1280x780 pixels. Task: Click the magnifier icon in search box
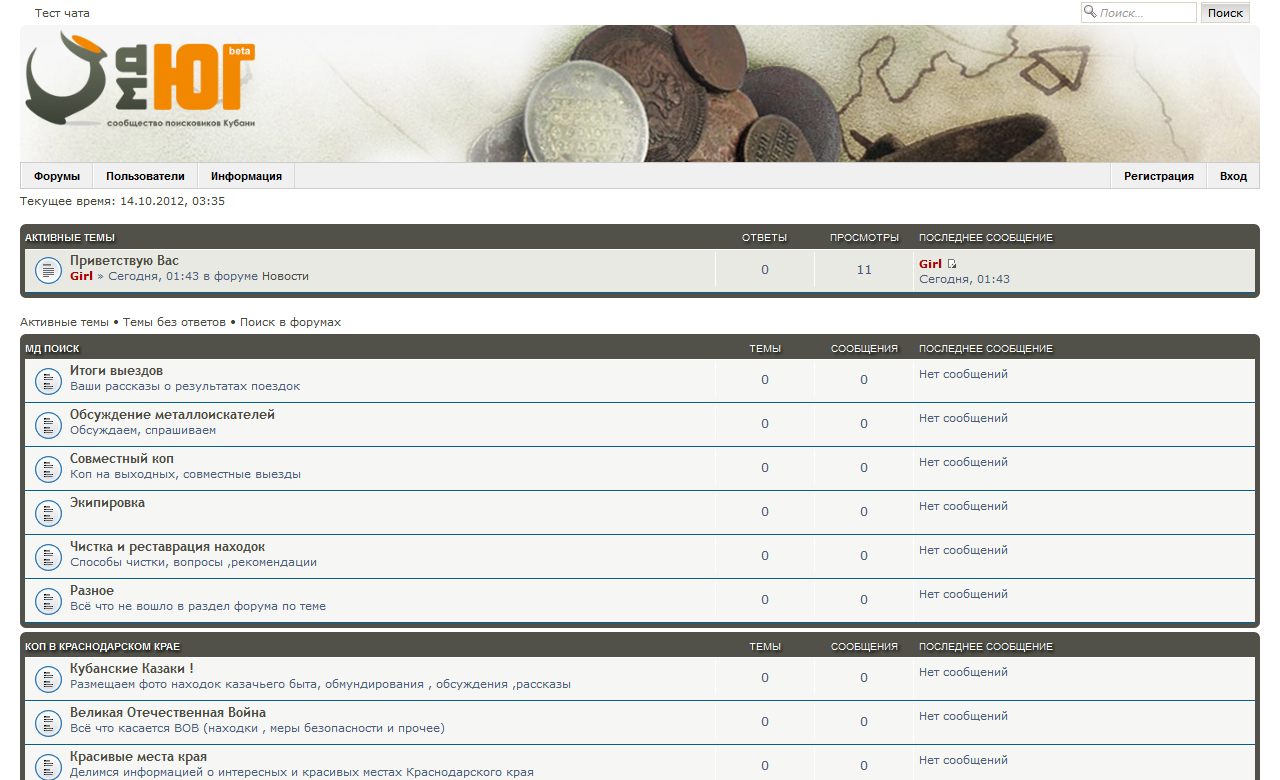[x=1090, y=12]
